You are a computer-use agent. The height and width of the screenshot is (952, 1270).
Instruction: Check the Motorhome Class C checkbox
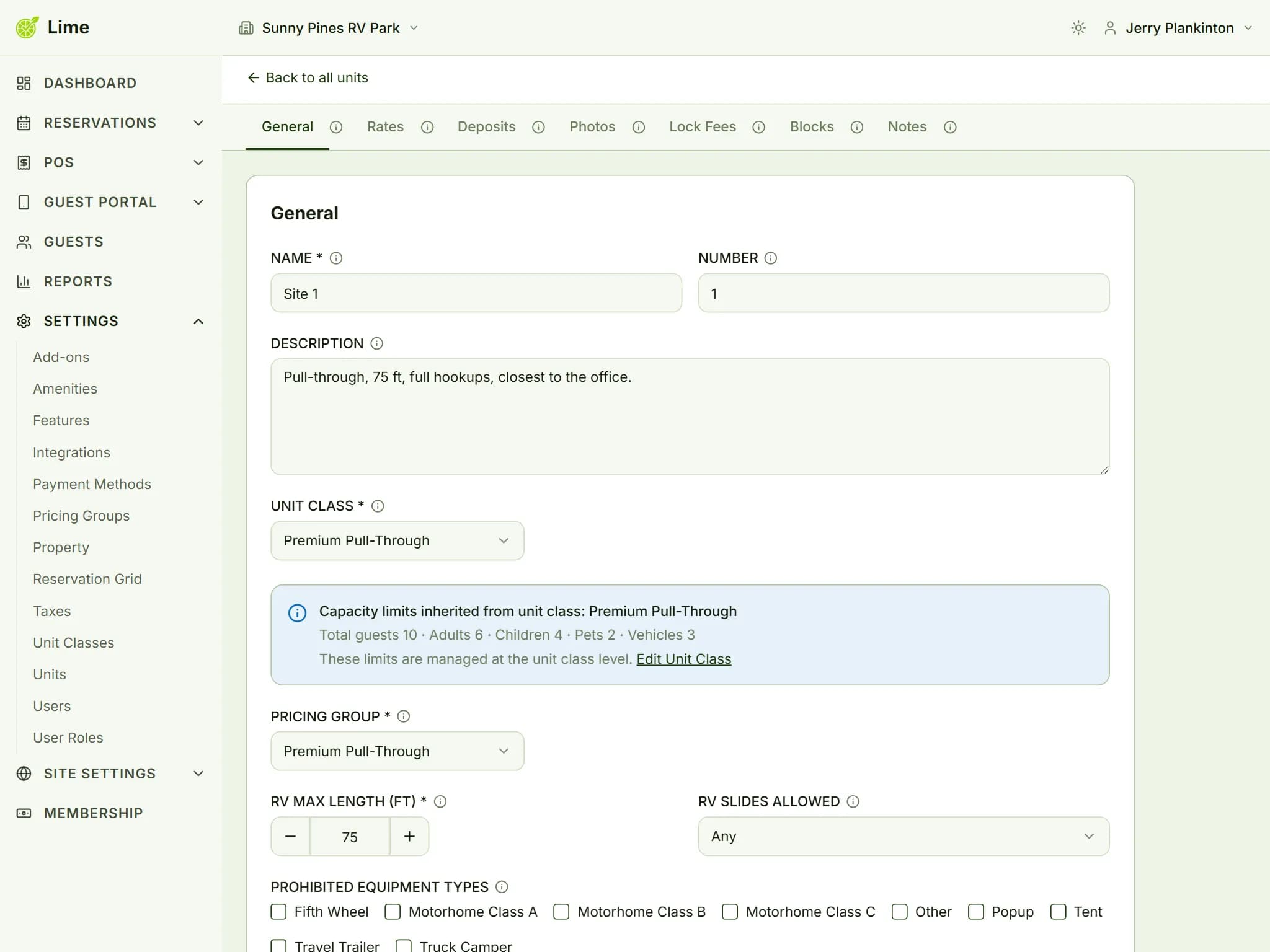point(730,912)
